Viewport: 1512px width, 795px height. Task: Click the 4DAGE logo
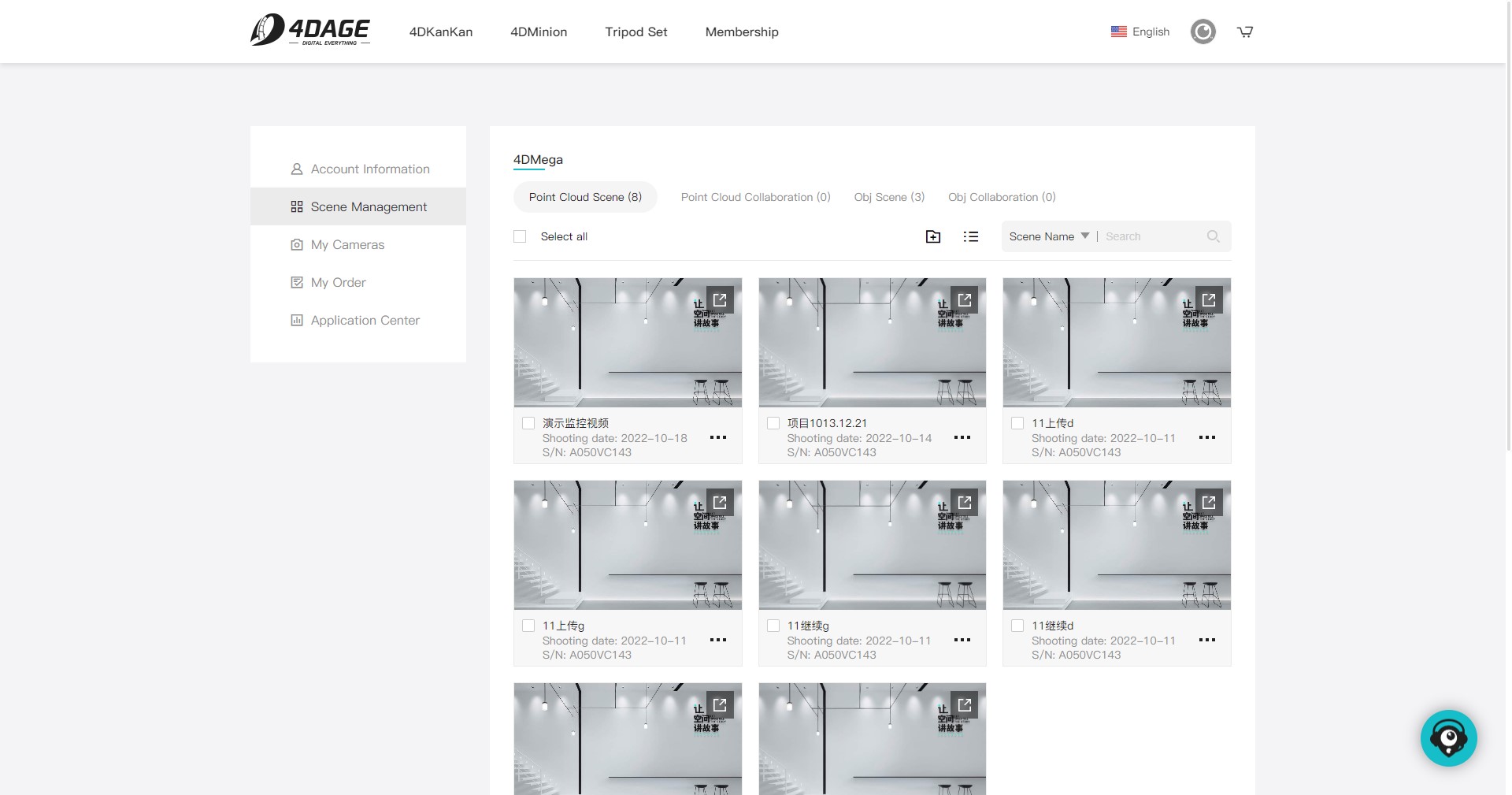[x=310, y=32]
